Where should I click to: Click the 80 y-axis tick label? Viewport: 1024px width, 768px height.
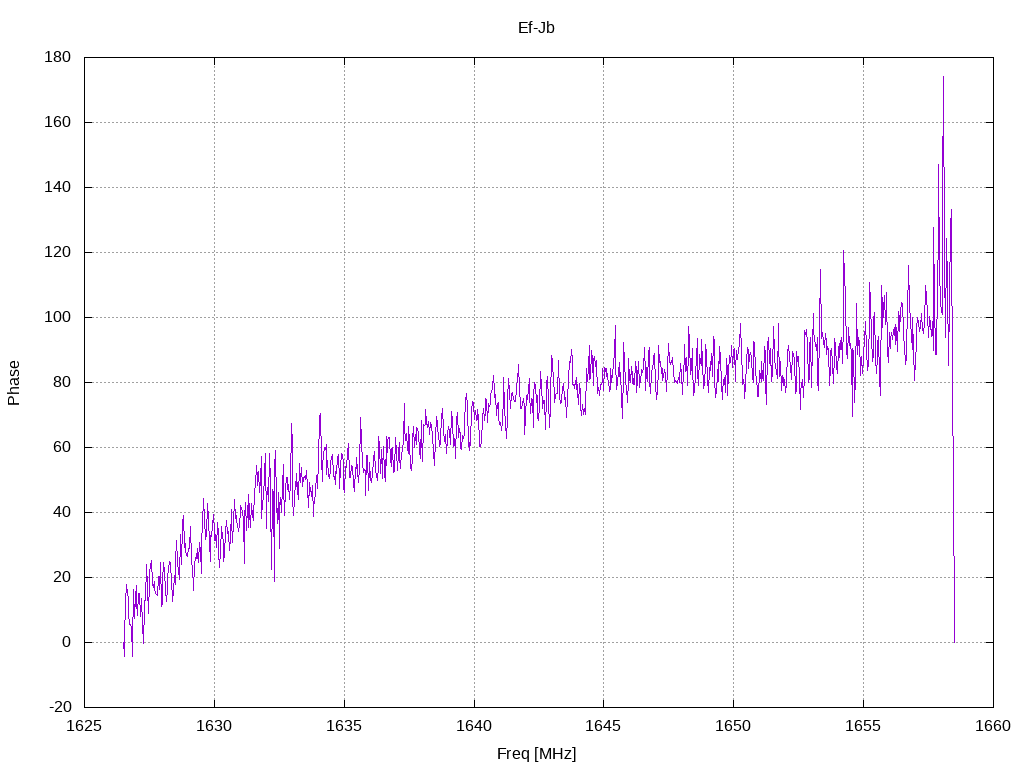61,382
